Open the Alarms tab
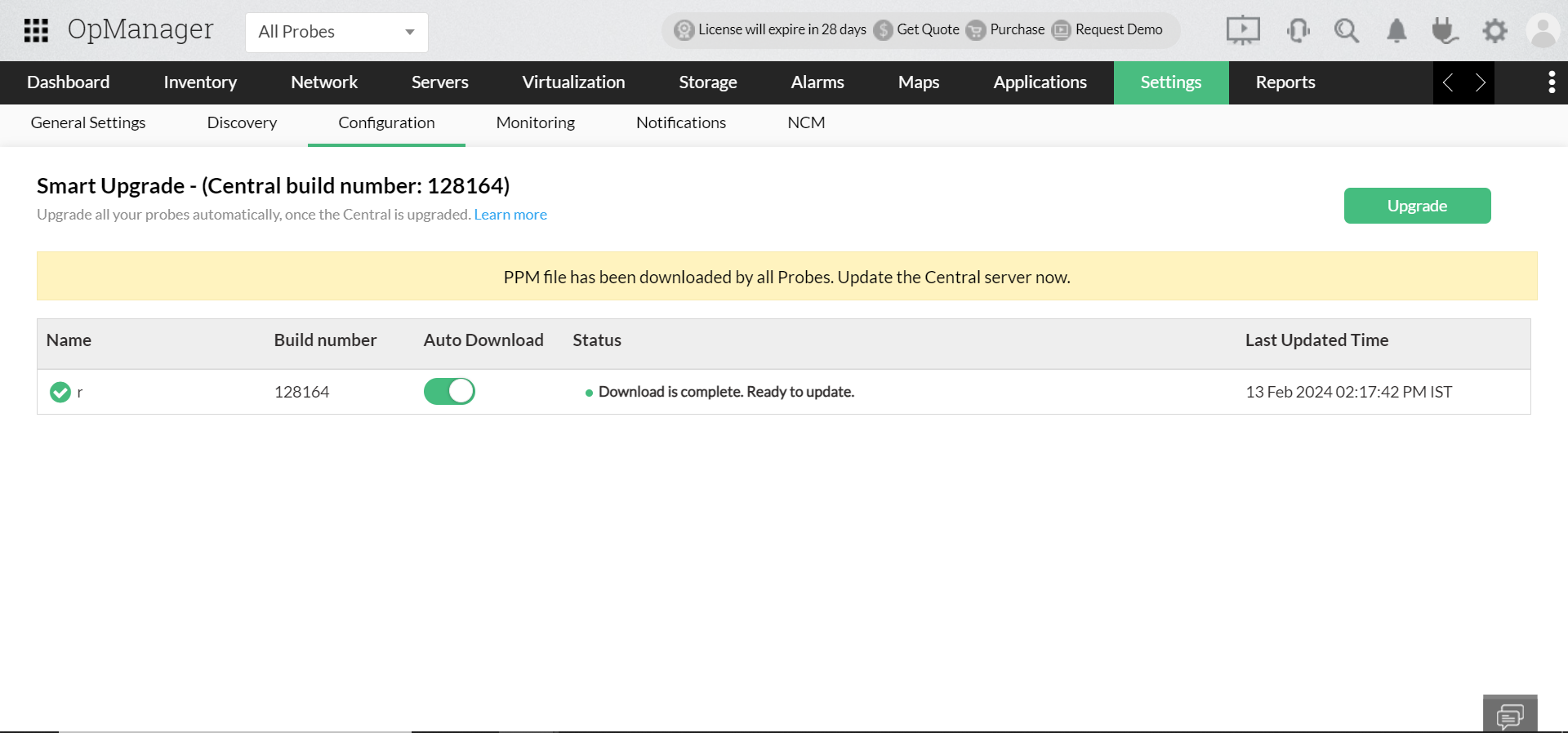Screen dimensions: 1568x733 coord(817,82)
